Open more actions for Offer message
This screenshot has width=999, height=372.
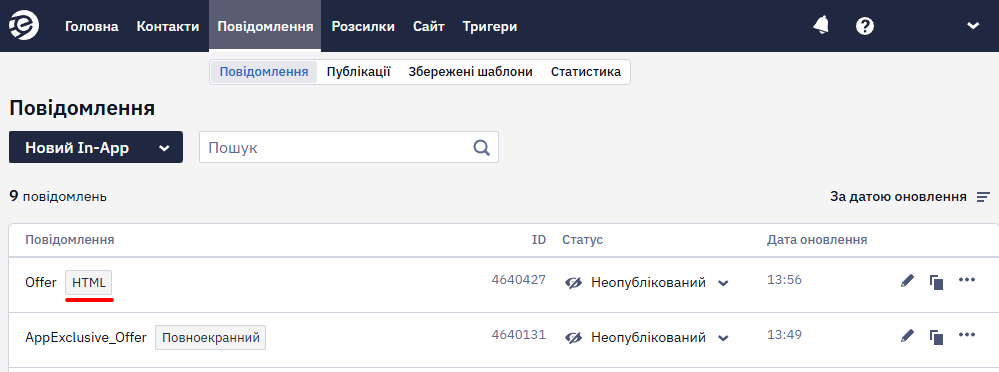[x=967, y=280]
